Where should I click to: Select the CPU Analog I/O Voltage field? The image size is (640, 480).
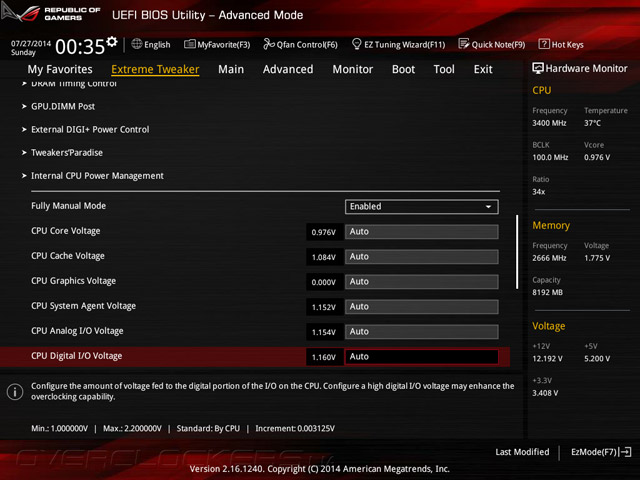(422, 332)
